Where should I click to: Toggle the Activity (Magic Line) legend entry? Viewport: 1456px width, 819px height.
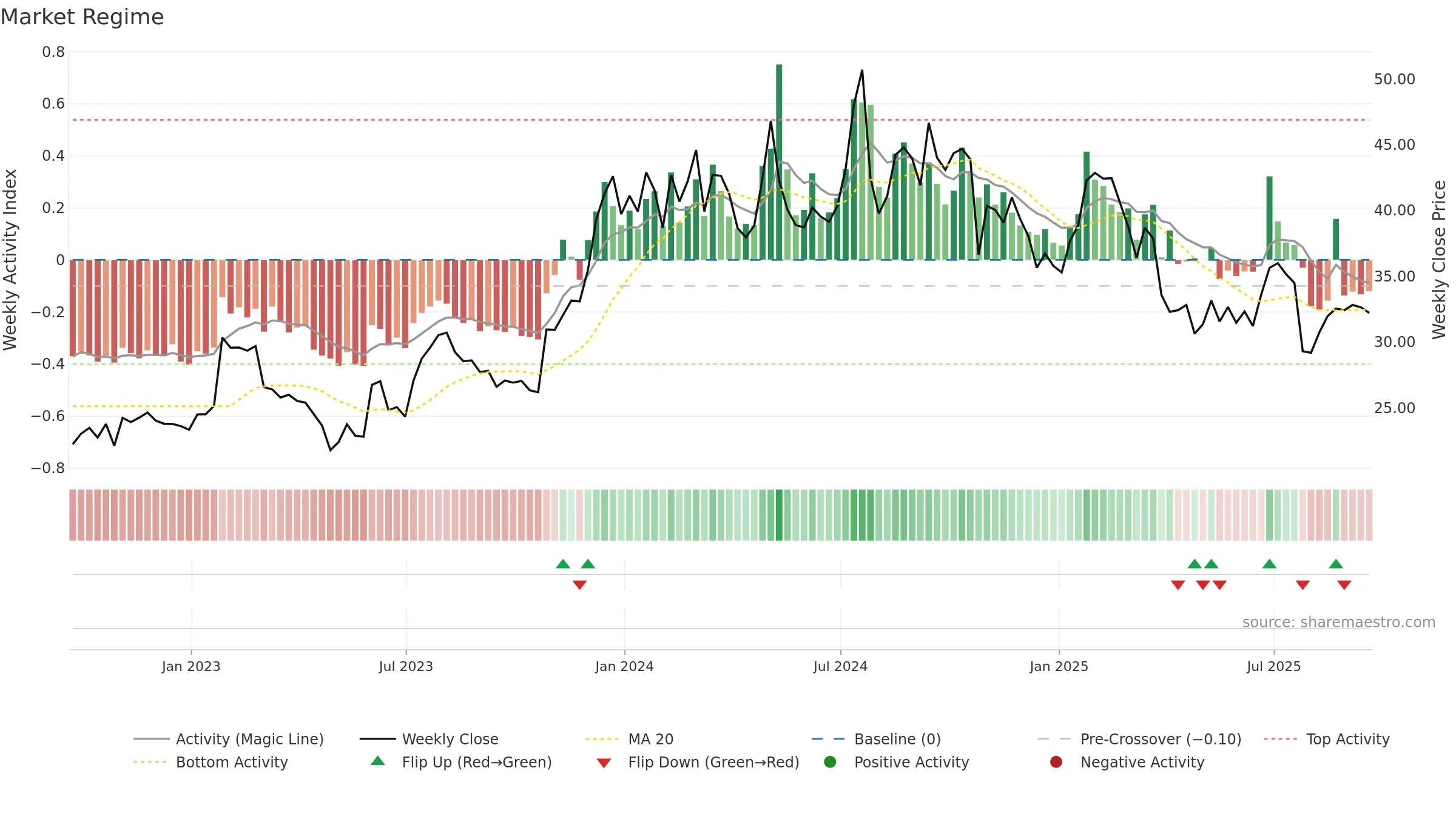[x=229, y=739]
